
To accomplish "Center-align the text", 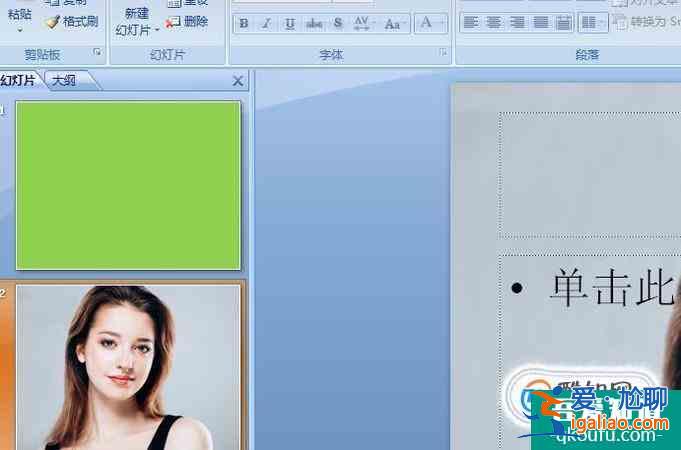I will [494, 23].
